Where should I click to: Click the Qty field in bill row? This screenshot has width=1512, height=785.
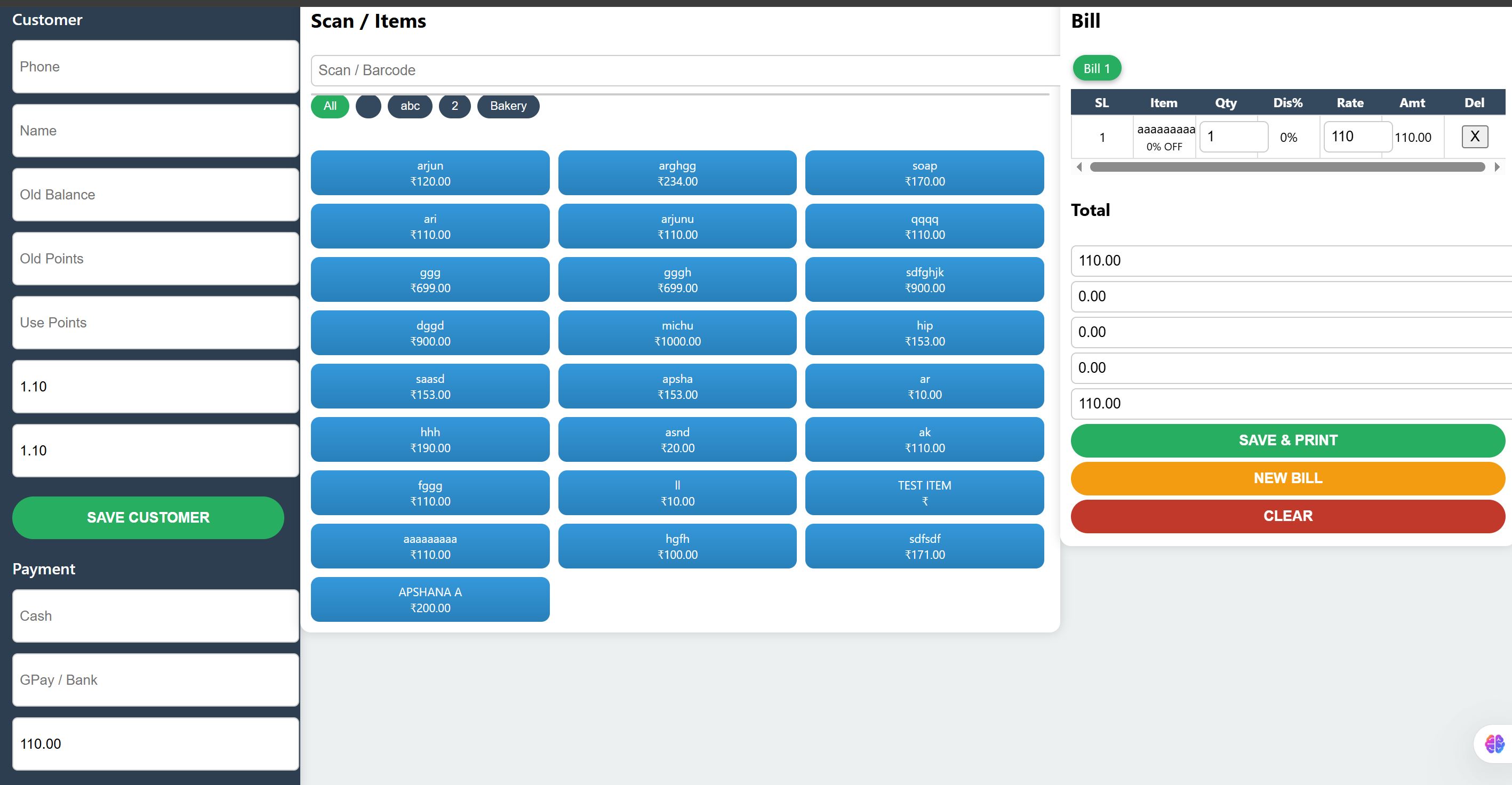click(x=1233, y=137)
